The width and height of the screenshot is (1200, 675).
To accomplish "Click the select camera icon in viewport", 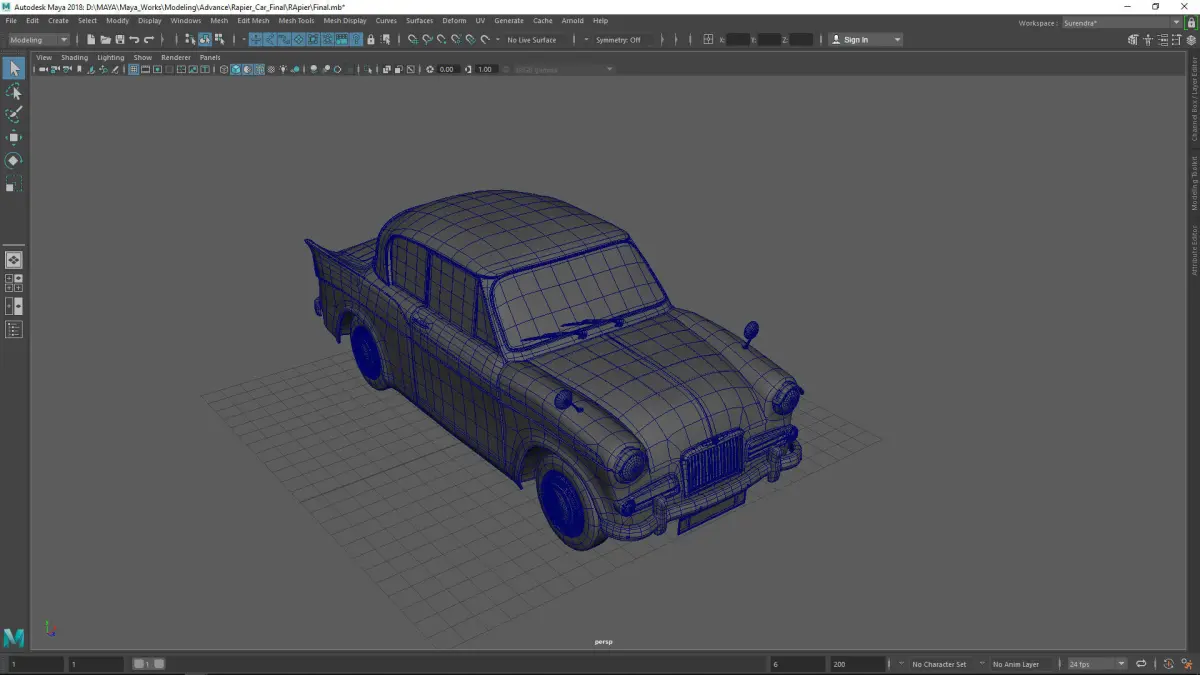I will pos(43,70).
